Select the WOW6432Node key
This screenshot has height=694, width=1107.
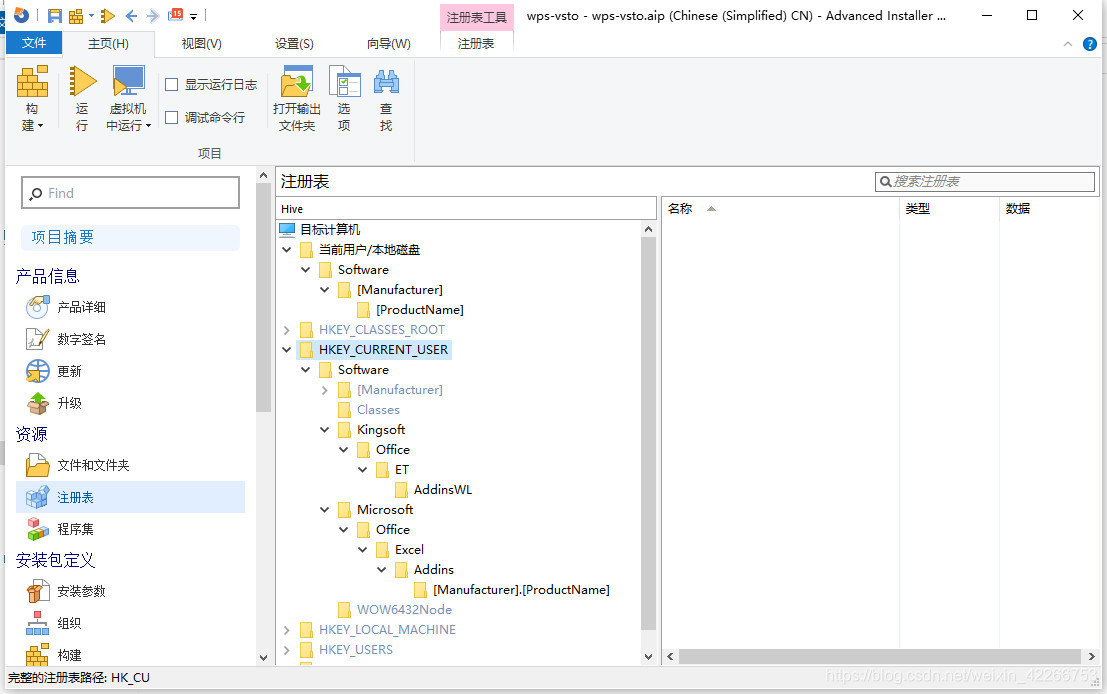(x=404, y=609)
